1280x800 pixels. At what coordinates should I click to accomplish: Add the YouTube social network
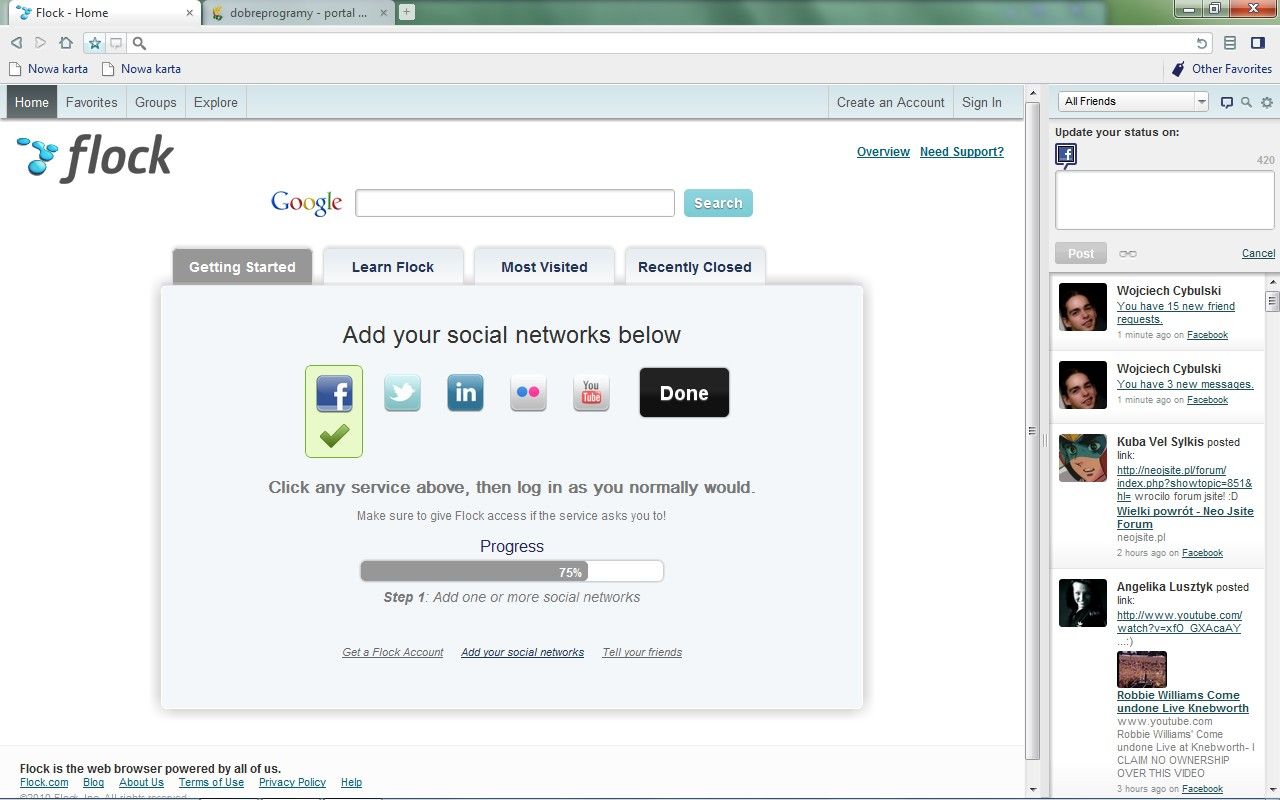[x=591, y=393]
